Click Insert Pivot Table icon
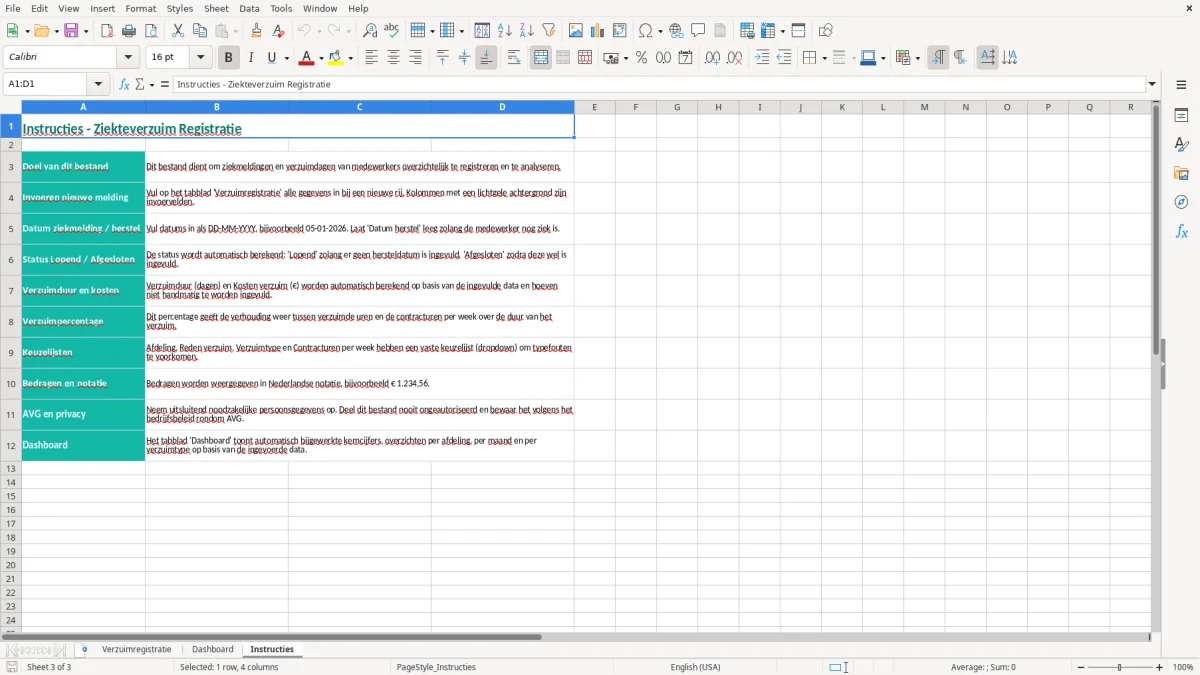The image size is (1200, 675). tap(620, 31)
